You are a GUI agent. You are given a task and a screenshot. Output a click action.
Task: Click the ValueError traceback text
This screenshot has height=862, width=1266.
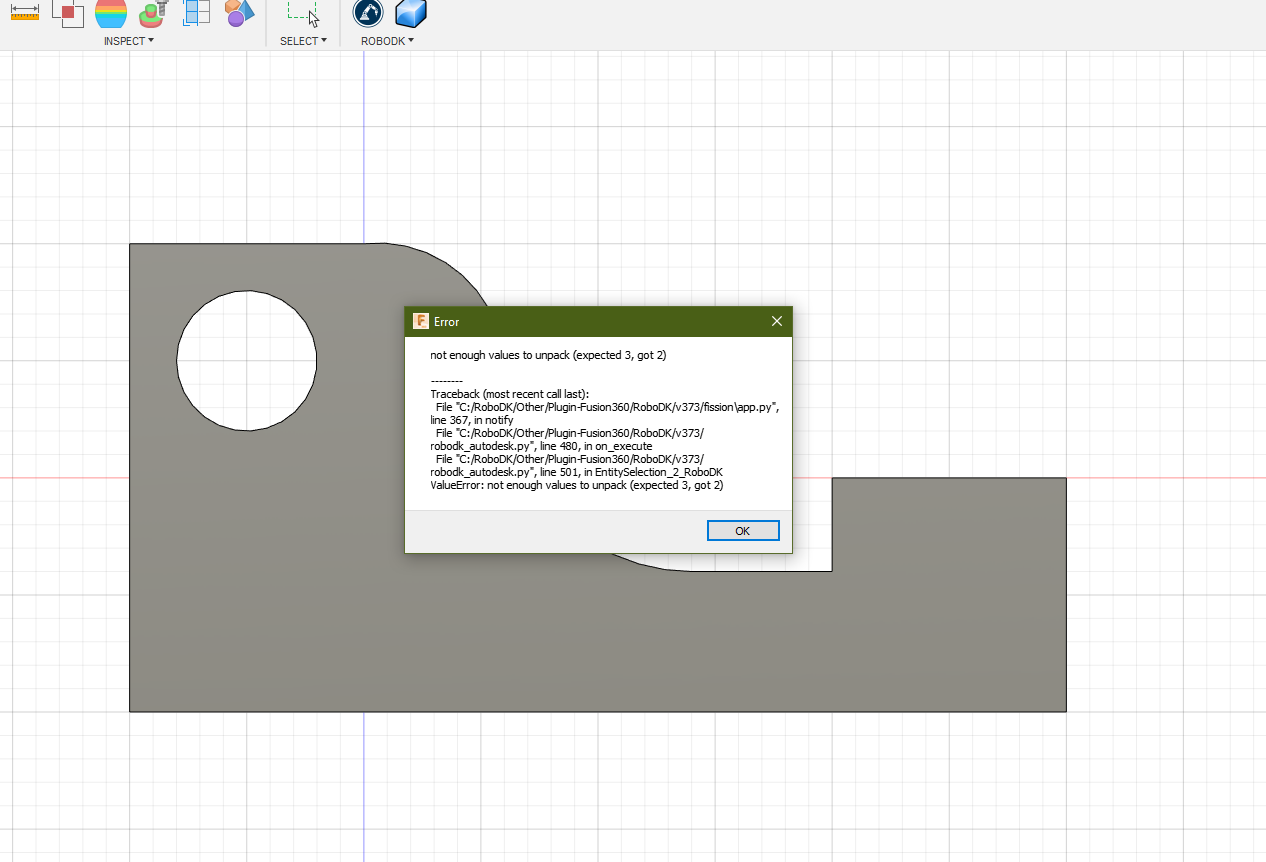pyautogui.click(x=576, y=485)
